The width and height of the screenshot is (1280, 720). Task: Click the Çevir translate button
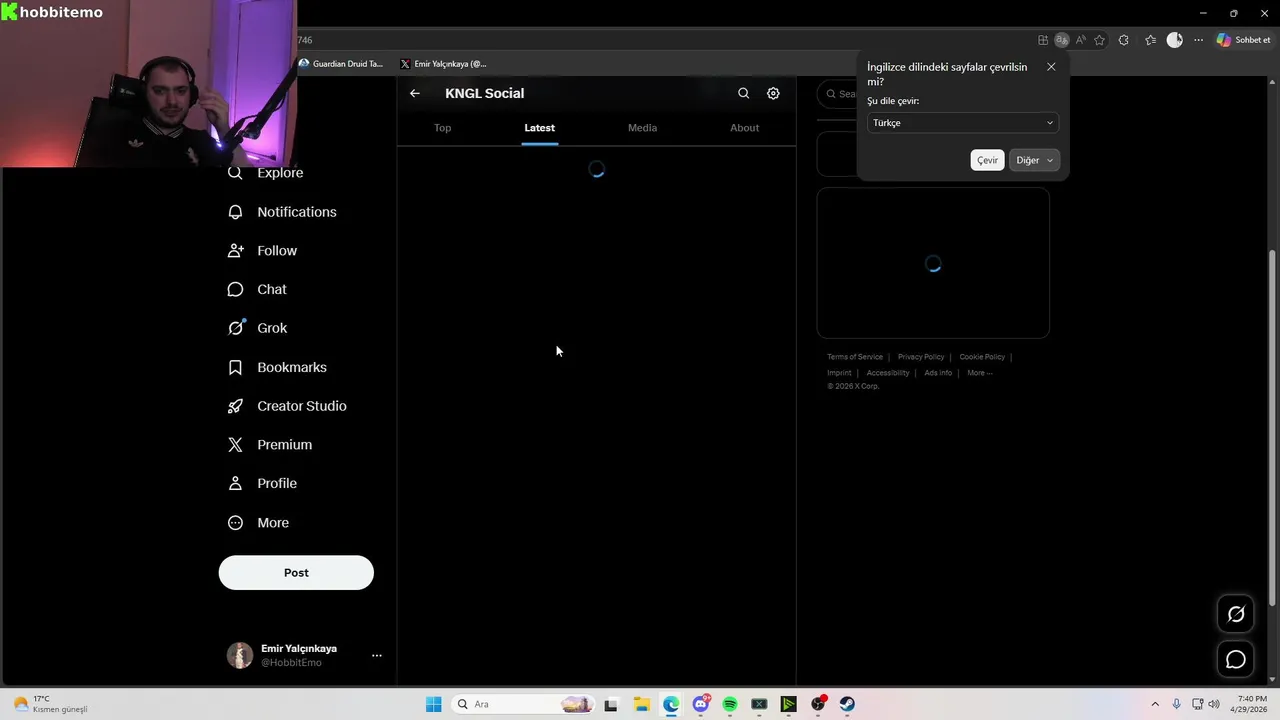987,160
